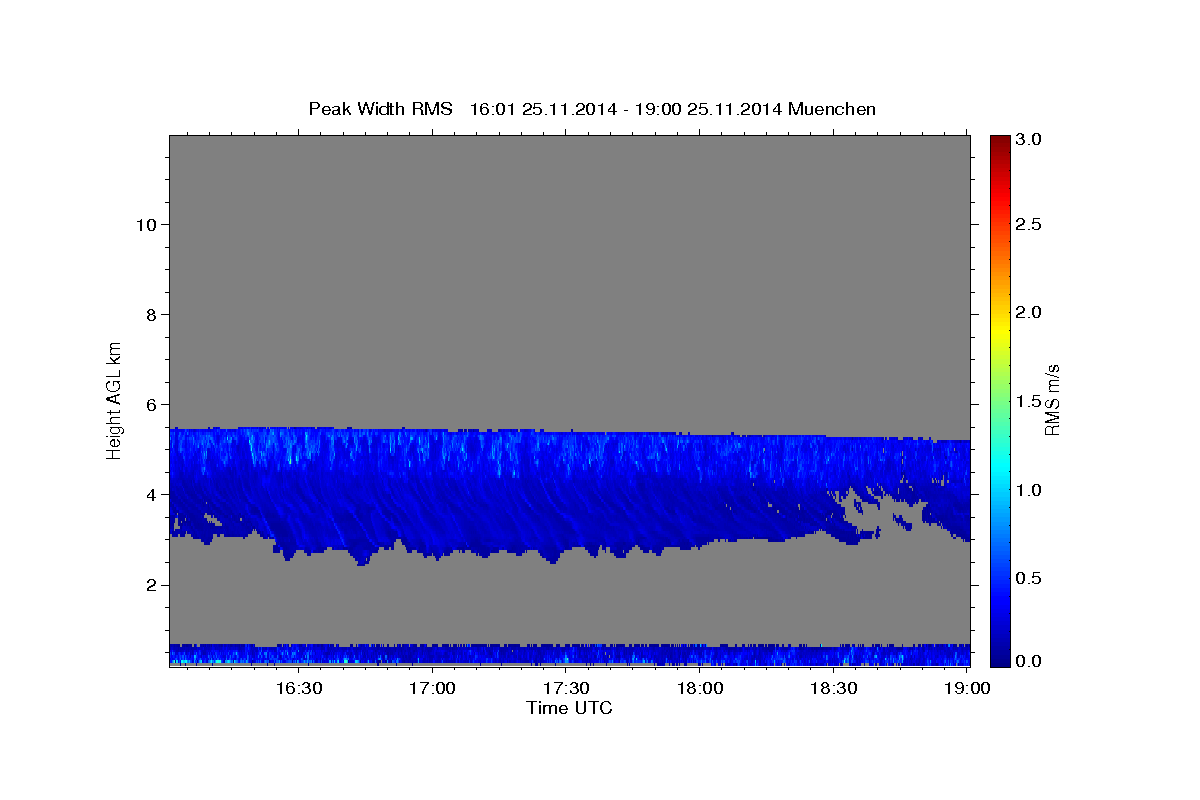
Task: Click the height tick label 4
Action: tap(149, 494)
